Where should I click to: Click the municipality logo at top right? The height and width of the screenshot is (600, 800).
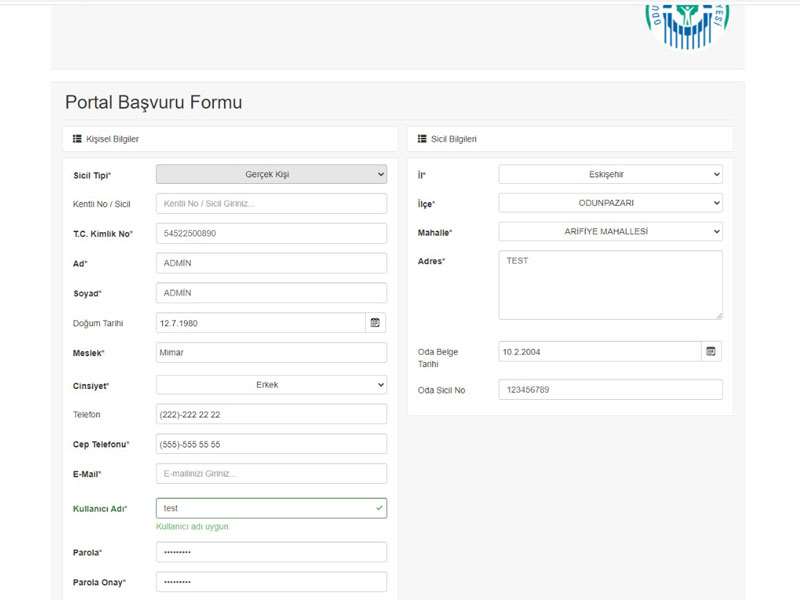pos(687,26)
